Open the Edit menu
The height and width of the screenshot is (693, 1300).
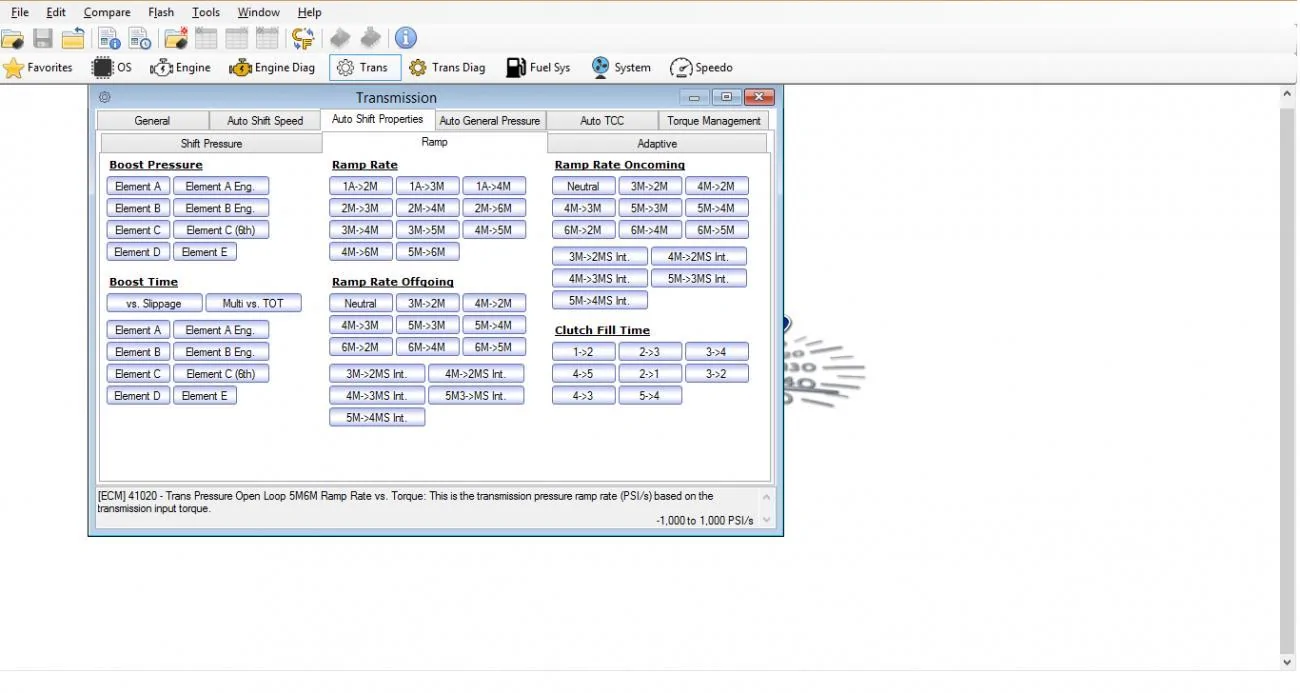[56, 12]
